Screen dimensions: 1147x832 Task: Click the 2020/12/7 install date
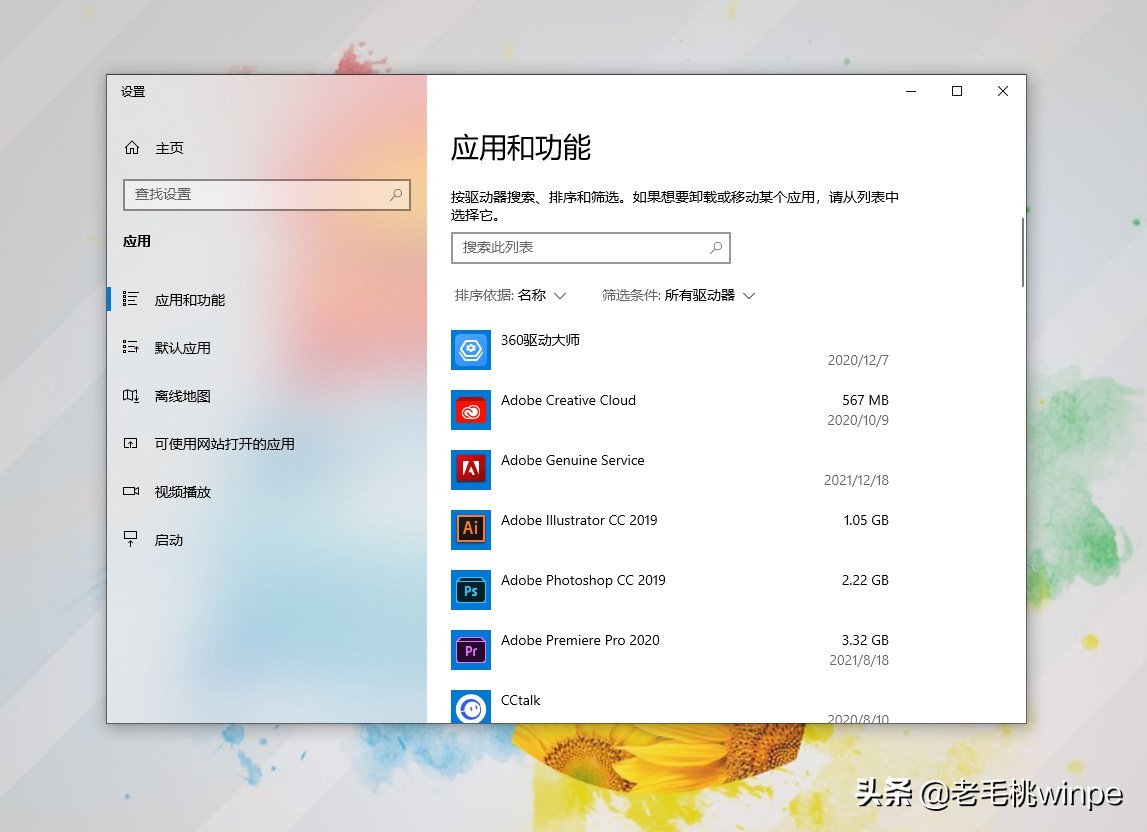click(858, 360)
